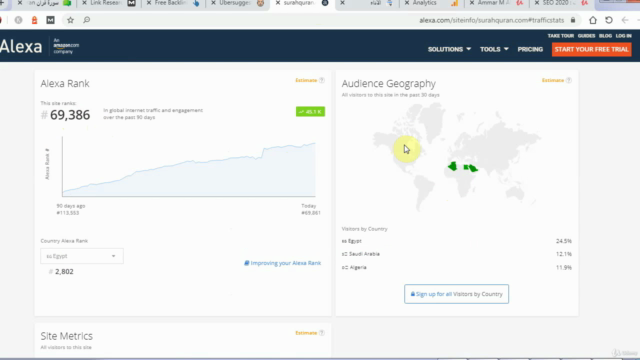Click the Audience Geography heading

[389, 84]
